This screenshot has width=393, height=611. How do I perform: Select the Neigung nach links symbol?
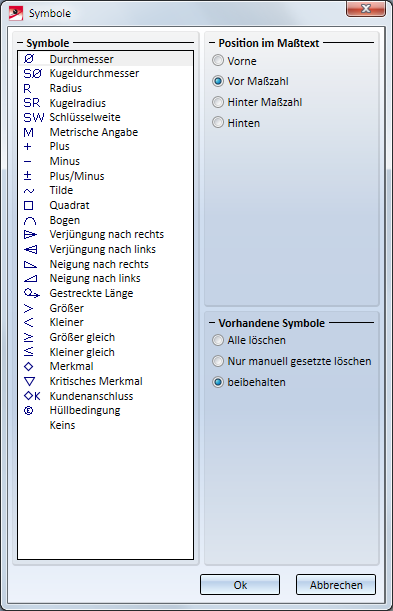pyautogui.click(x=105, y=279)
